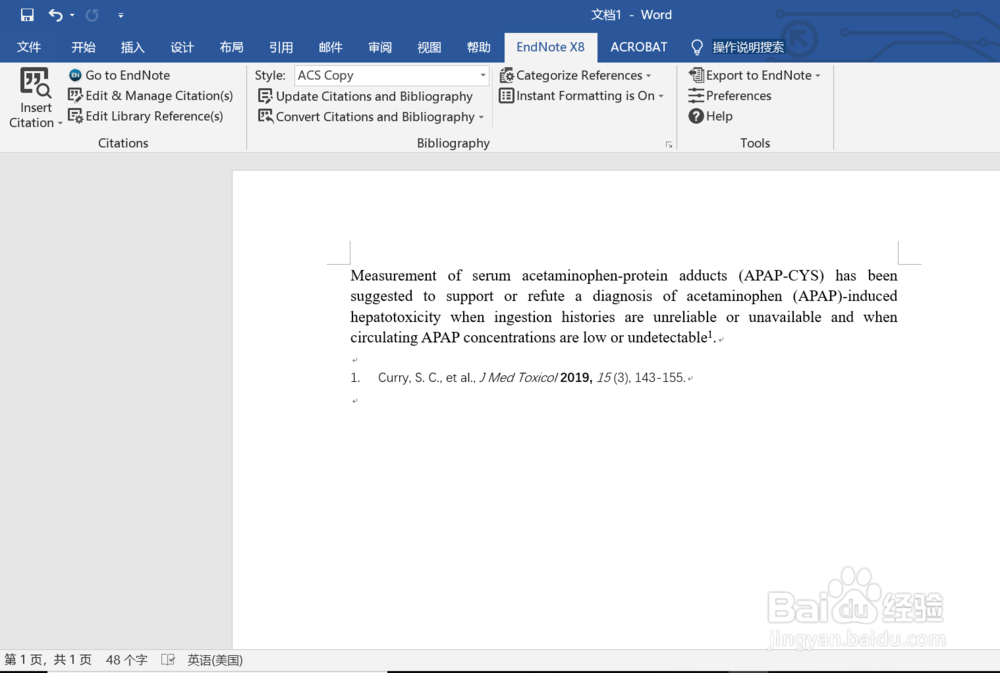
Task: Switch to the 布局 tab
Action: pos(232,47)
